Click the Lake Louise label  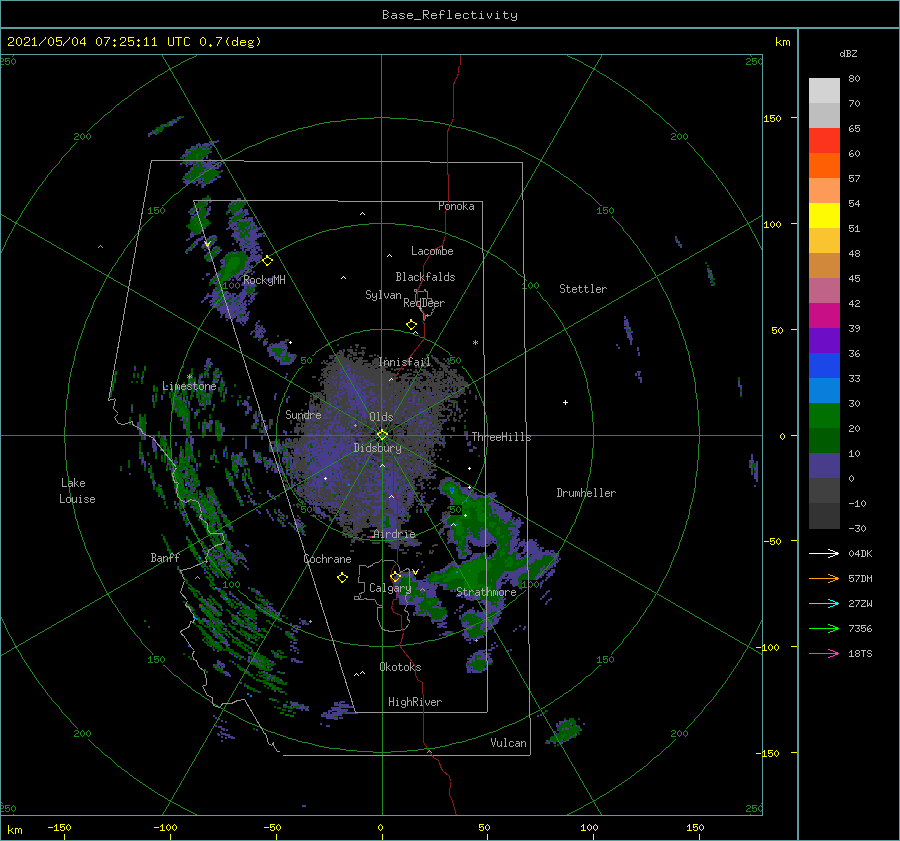pos(77,491)
